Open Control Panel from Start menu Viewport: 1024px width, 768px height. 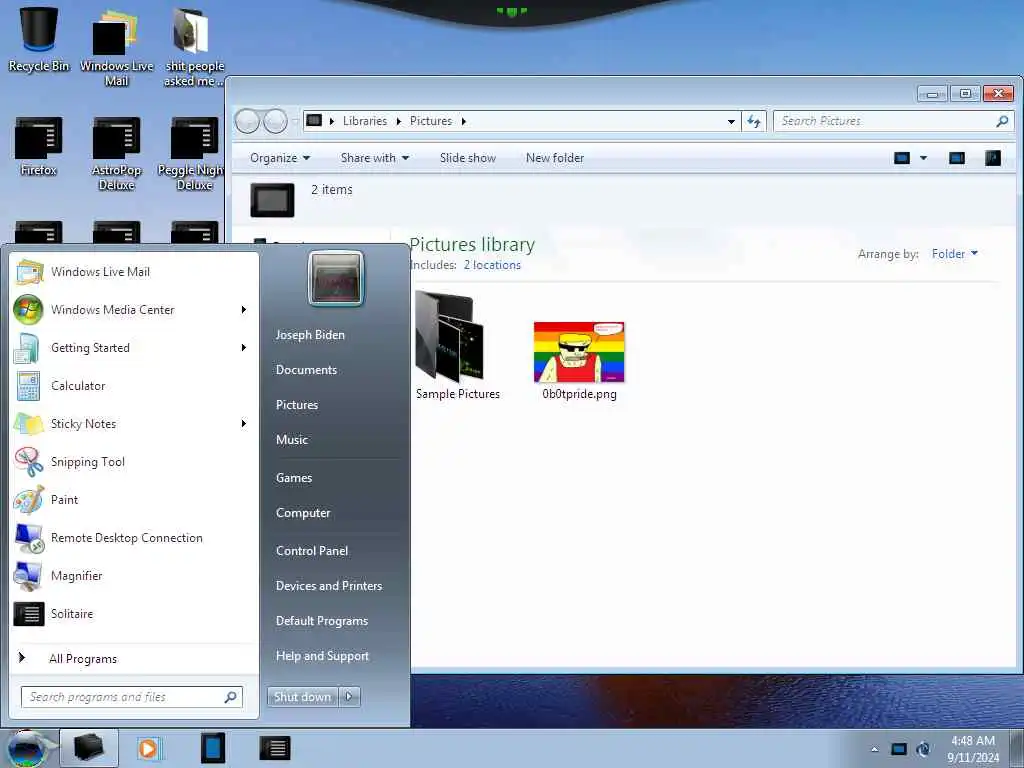pos(312,551)
